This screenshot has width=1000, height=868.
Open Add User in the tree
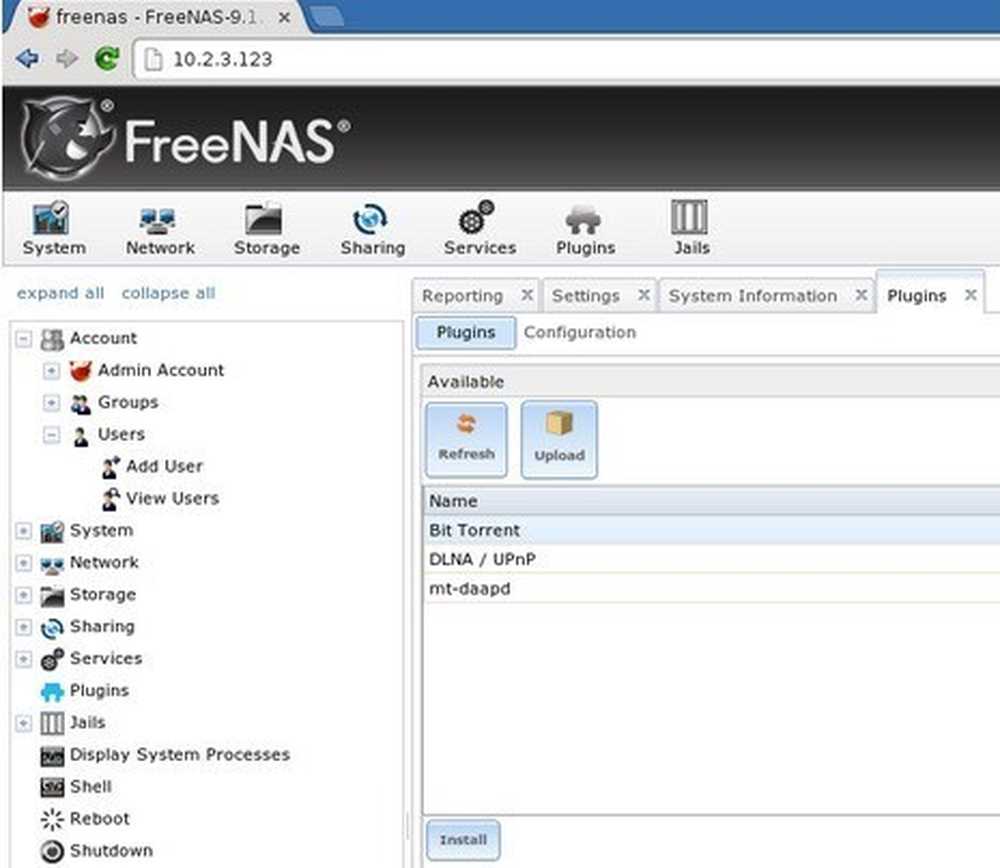[164, 466]
